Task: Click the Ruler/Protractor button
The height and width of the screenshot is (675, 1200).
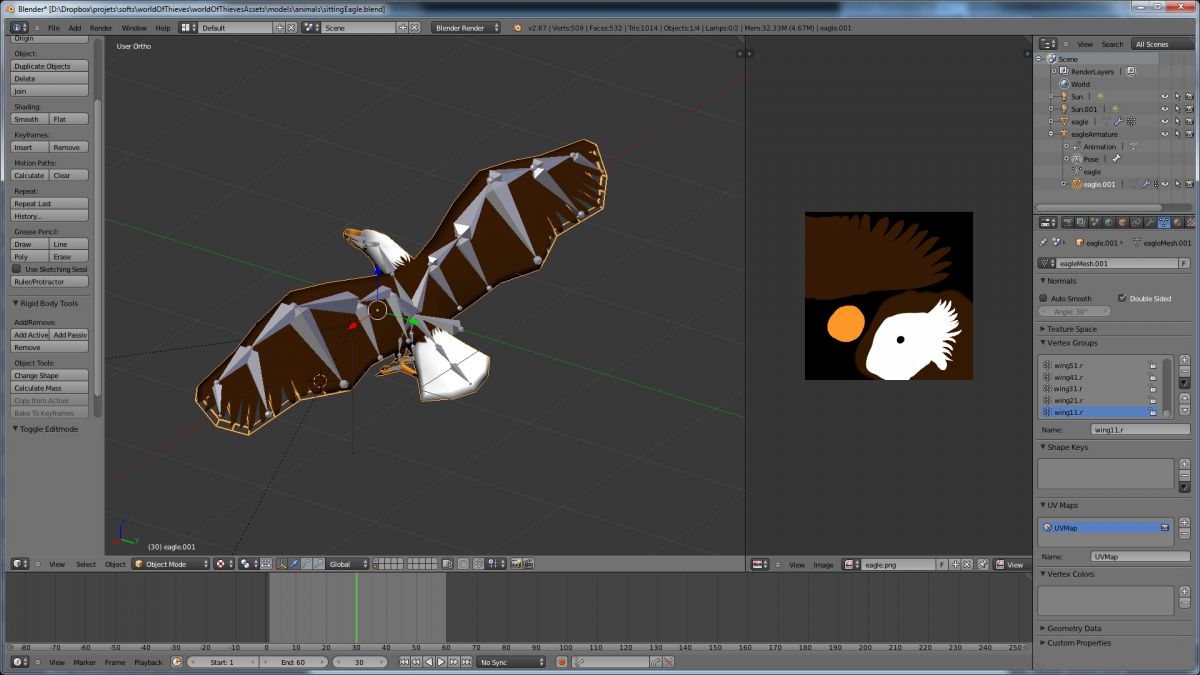Action: click(50, 282)
